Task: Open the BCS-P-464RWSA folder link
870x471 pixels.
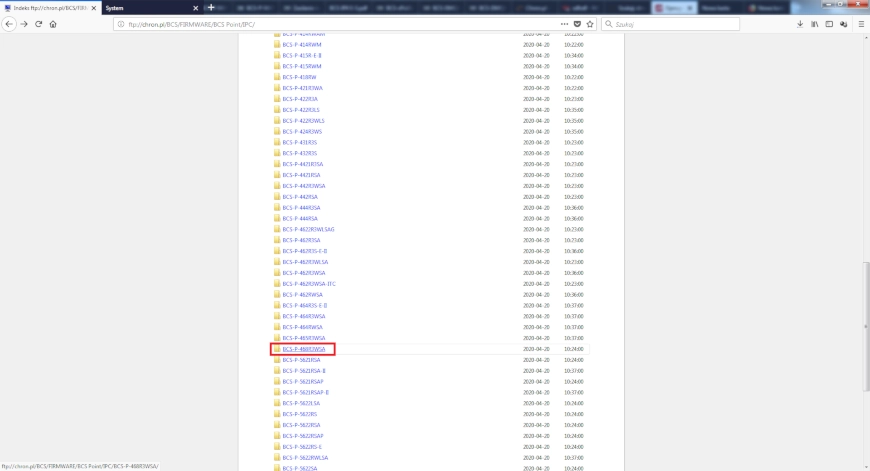Action: (x=302, y=327)
